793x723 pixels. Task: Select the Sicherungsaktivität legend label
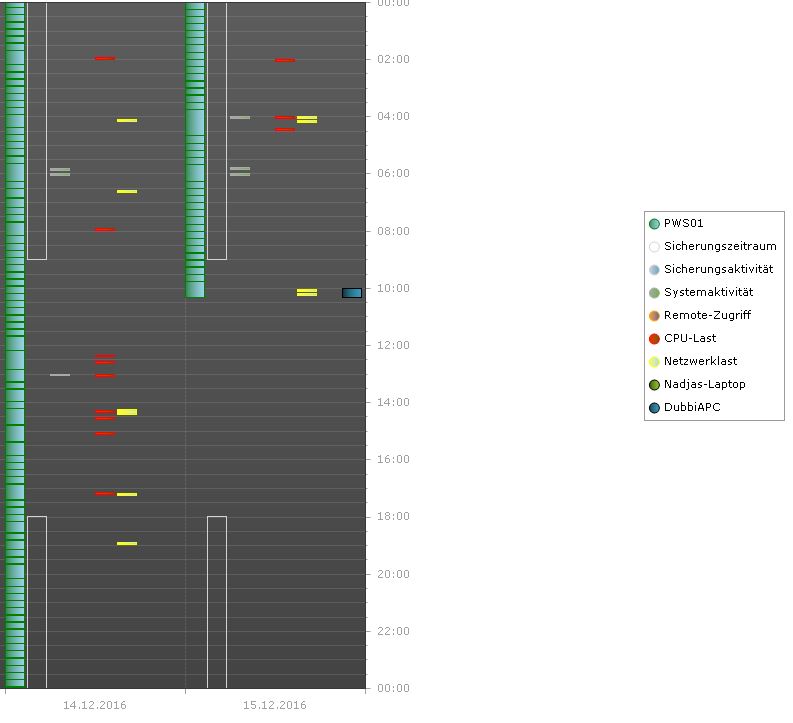click(x=718, y=269)
